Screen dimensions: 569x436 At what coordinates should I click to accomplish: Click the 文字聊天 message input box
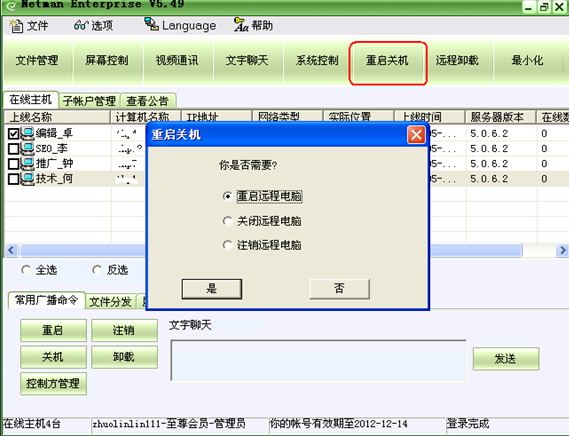pos(319,360)
